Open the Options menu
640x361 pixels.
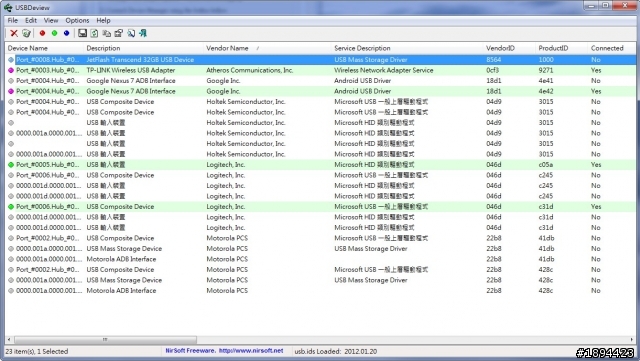[77, 20]
